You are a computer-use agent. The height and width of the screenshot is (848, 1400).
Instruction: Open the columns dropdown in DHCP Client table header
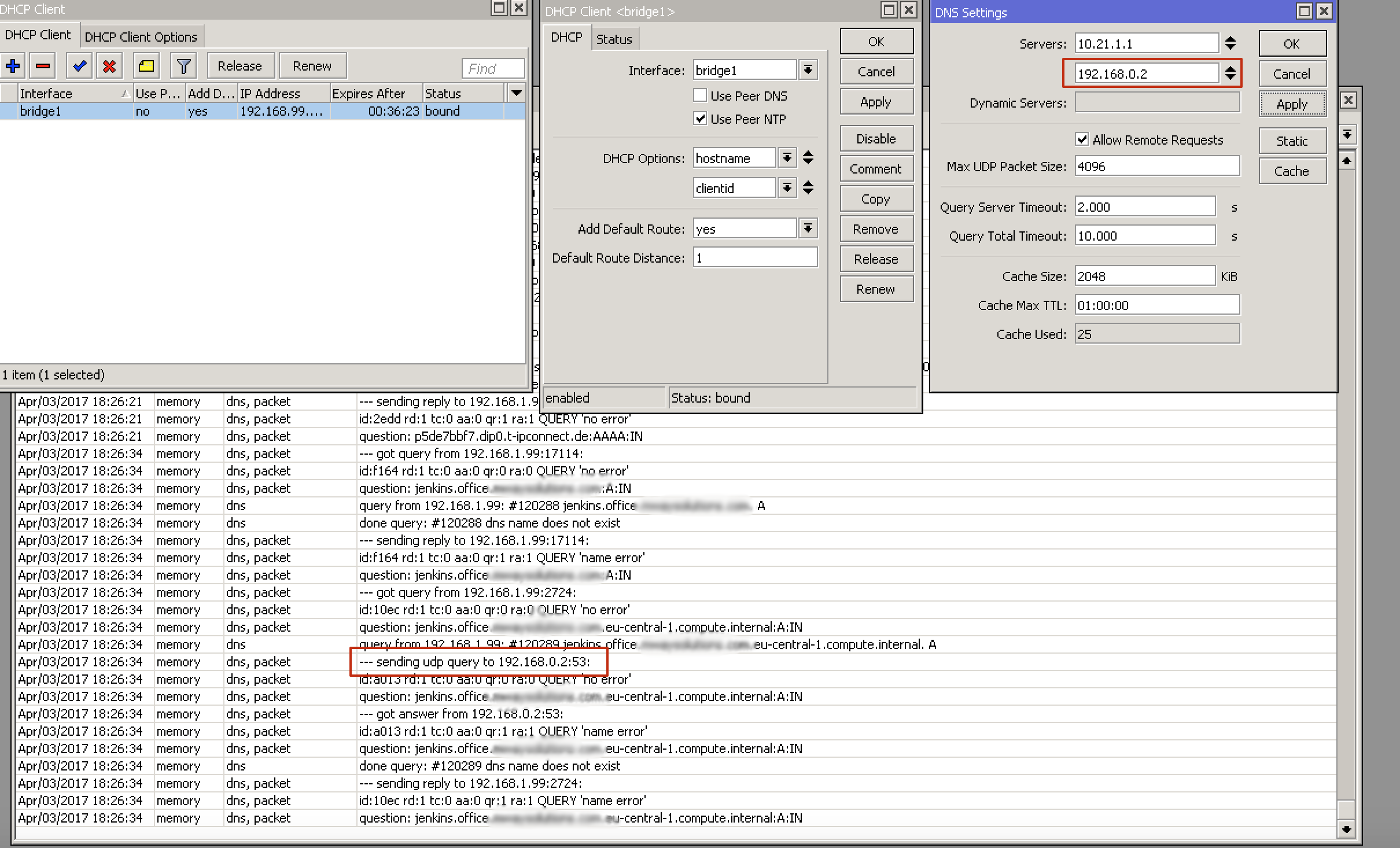pyautogui.click(x=516, y=93)
